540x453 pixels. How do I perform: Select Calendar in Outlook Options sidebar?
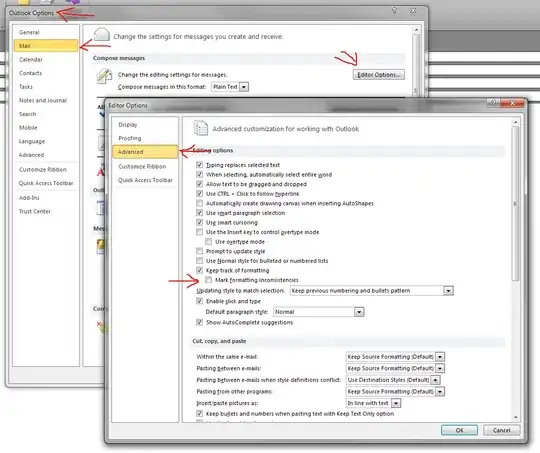(x=46, y=60)
